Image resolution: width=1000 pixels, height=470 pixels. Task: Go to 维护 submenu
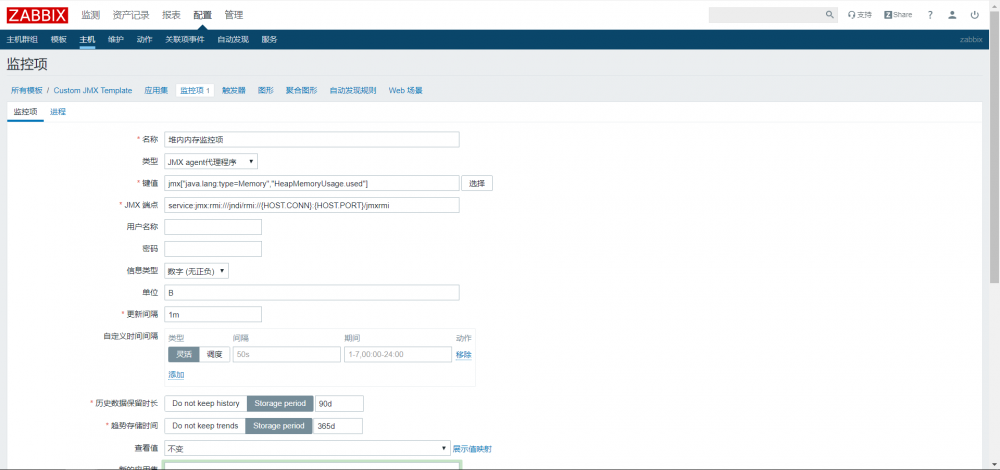pos(116,40)
